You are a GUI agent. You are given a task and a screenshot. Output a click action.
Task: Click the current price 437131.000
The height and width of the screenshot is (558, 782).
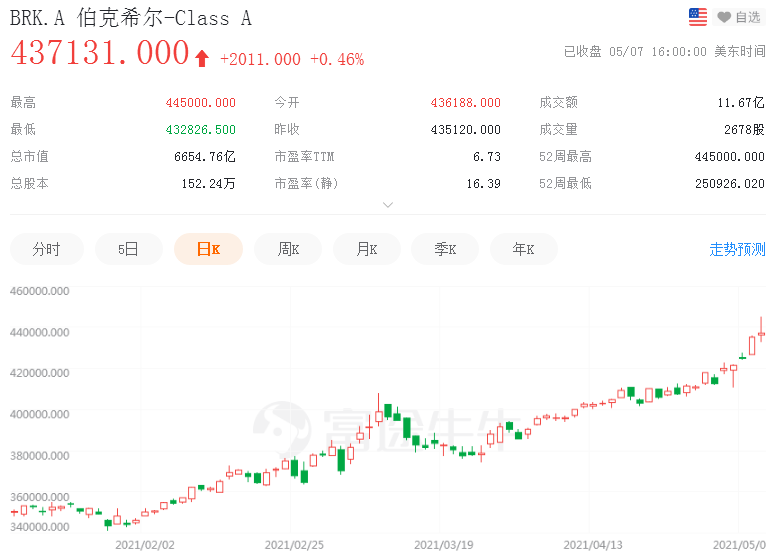[x=100, y=53]
